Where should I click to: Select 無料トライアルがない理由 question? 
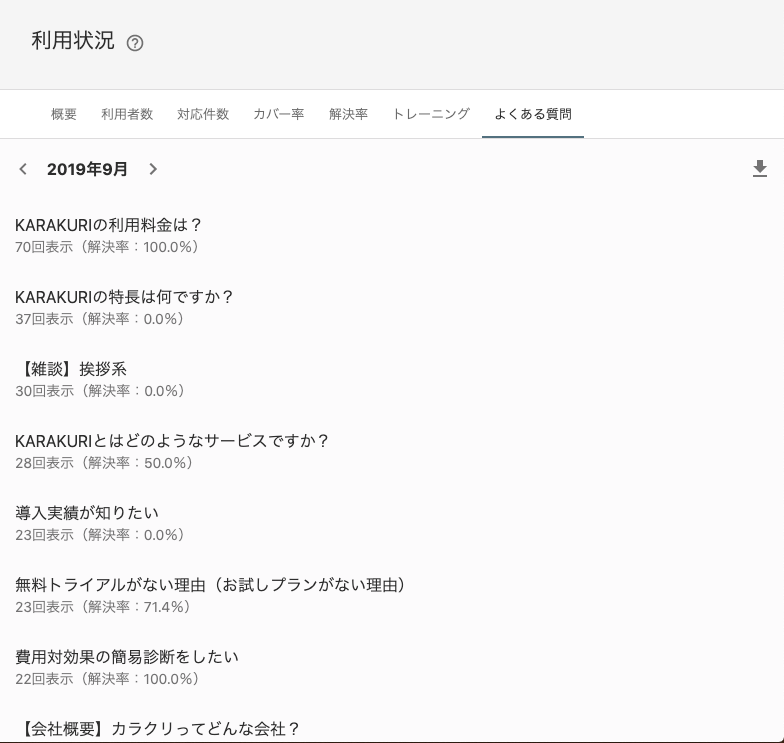[210, 585]
